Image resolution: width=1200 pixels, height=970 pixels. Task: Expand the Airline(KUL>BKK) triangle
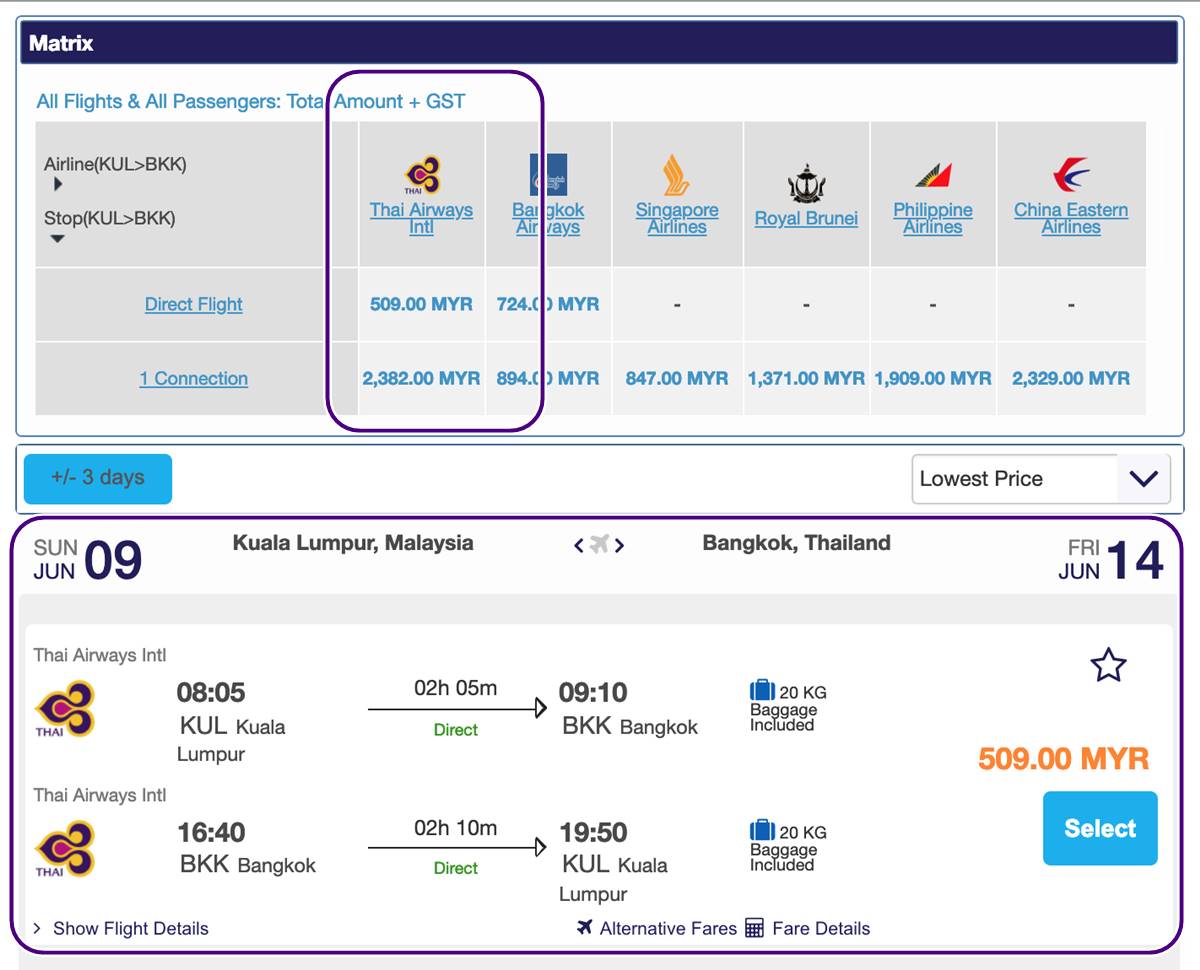pos(58,184)
